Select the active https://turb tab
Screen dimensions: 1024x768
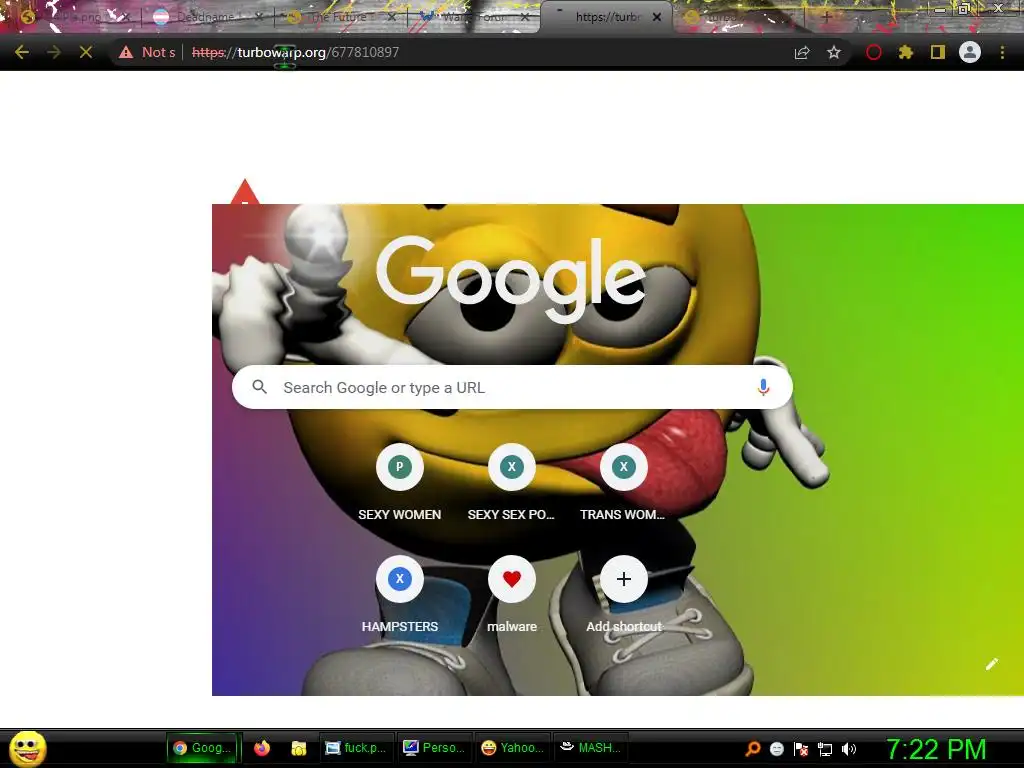605,17
